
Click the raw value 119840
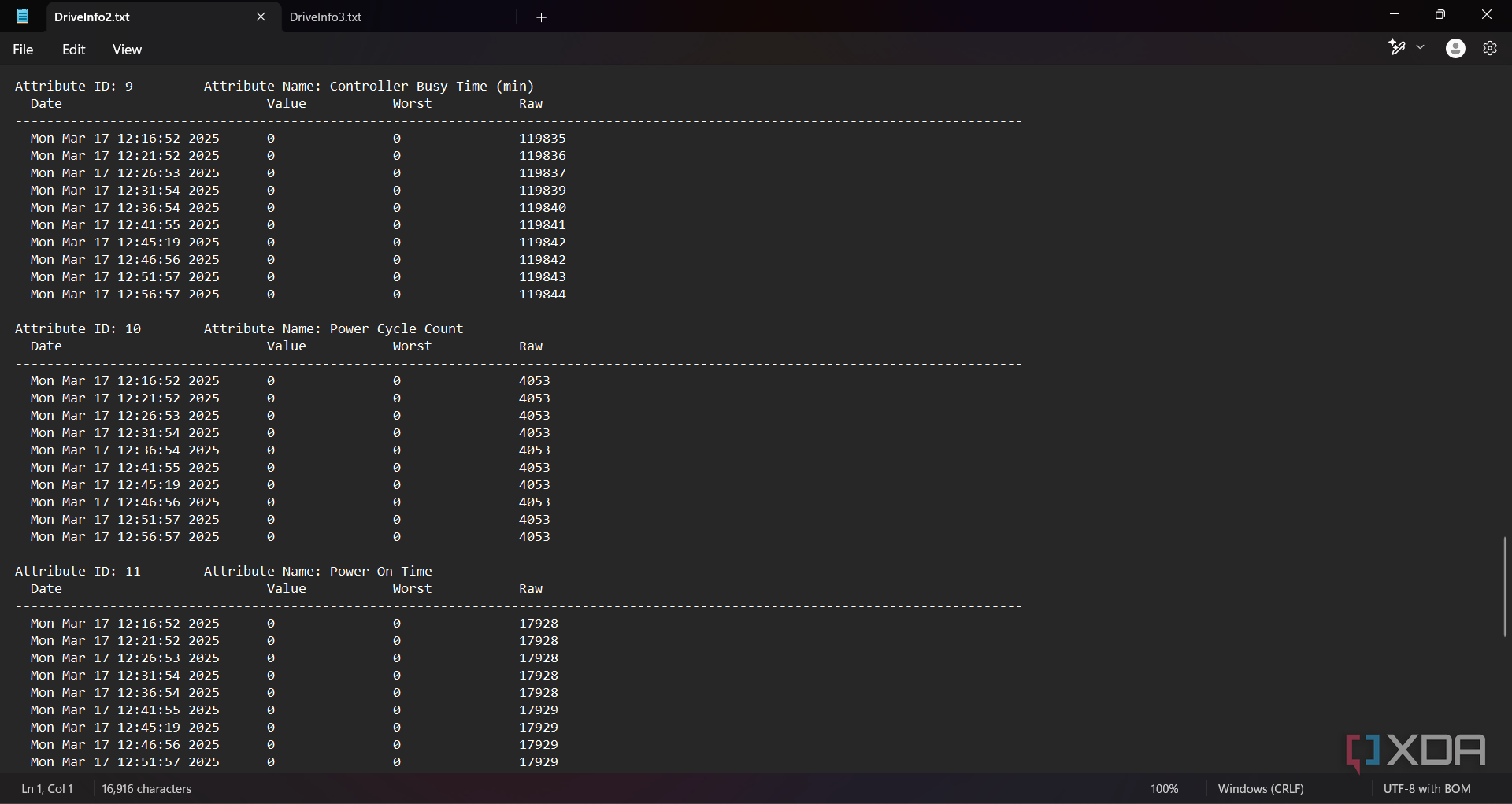click(542, 208)
